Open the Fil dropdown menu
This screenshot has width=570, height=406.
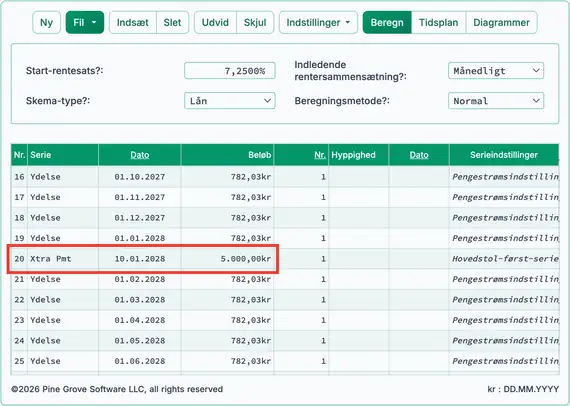coord(85,23)
